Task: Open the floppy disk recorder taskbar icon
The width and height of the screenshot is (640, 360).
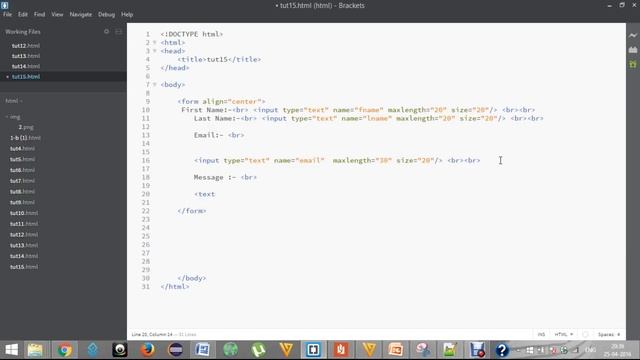Action: (x=477, y=350)
